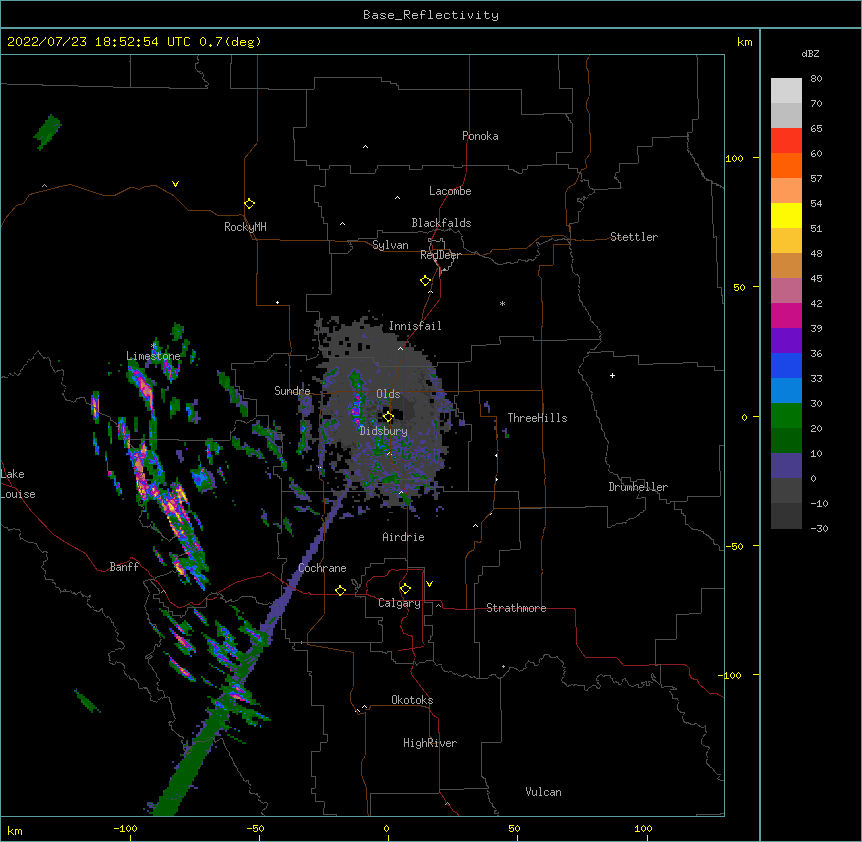Click the Lake Louise label

click(18, 484)
